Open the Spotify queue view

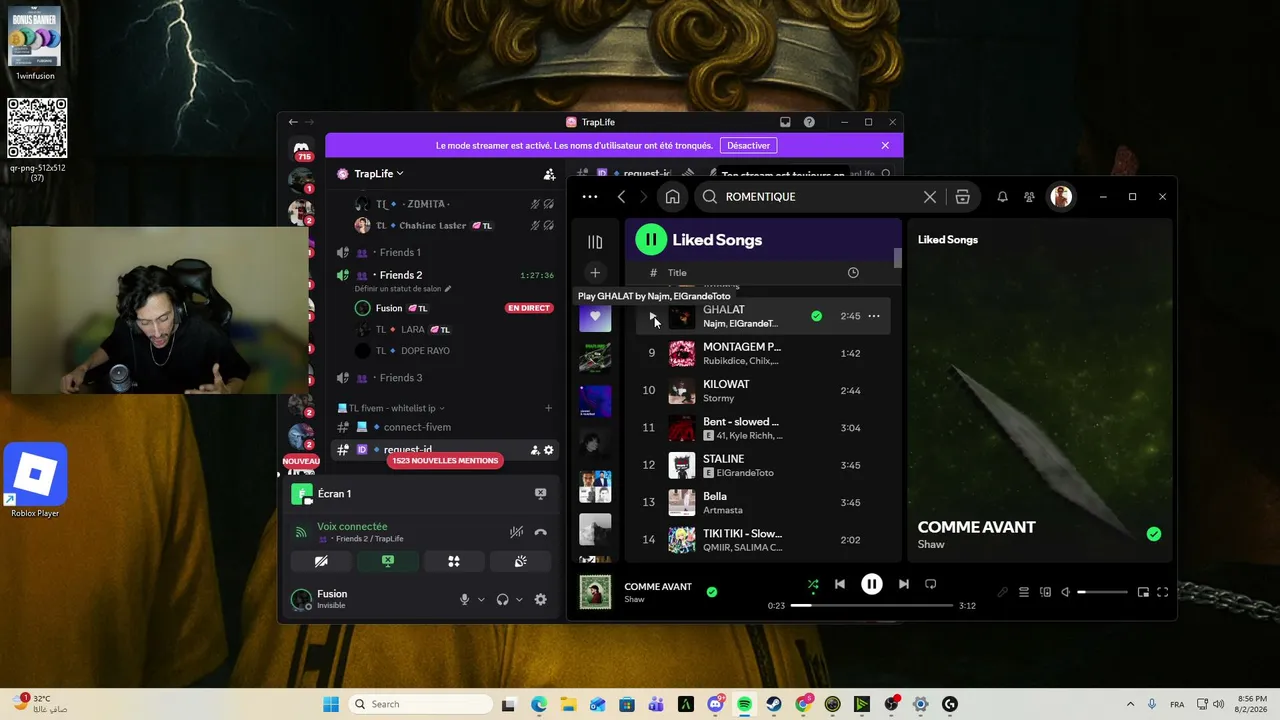[x=1024, y=592]
